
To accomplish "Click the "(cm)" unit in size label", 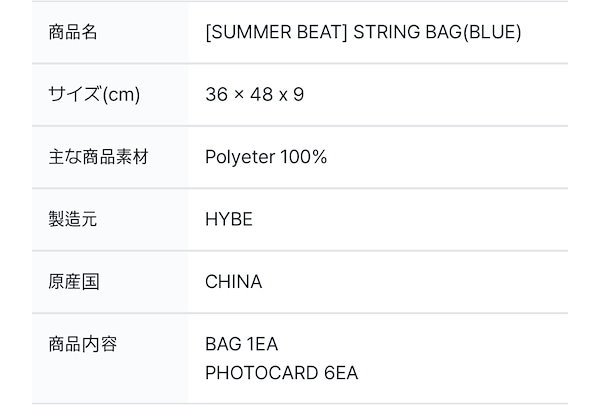I will coord(120,95).
